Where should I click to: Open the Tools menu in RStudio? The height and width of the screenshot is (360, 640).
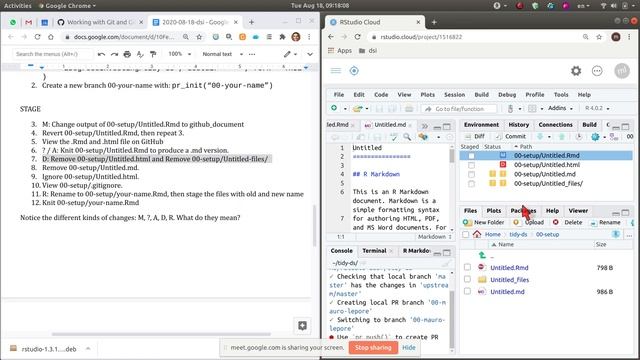click(561, 95)
